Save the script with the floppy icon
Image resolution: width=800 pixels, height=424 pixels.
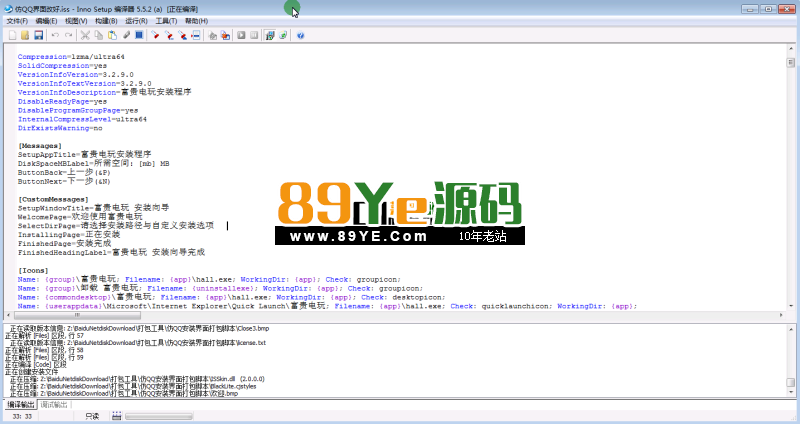(x=38, y=35)
